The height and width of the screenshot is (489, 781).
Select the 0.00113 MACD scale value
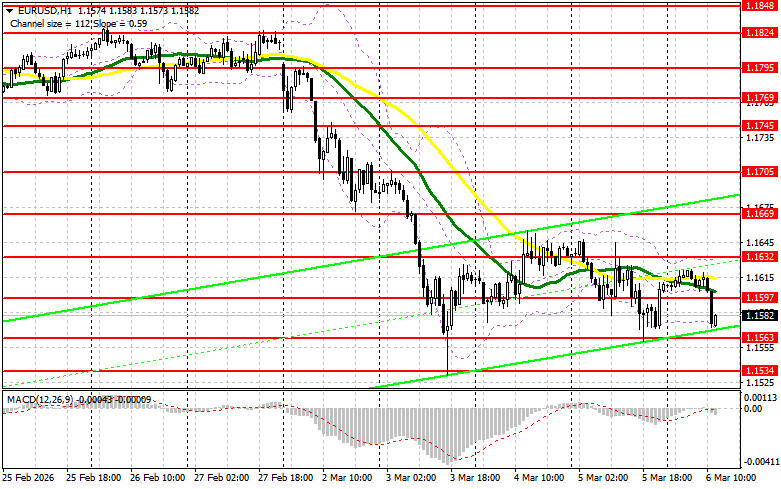(760, 398)
